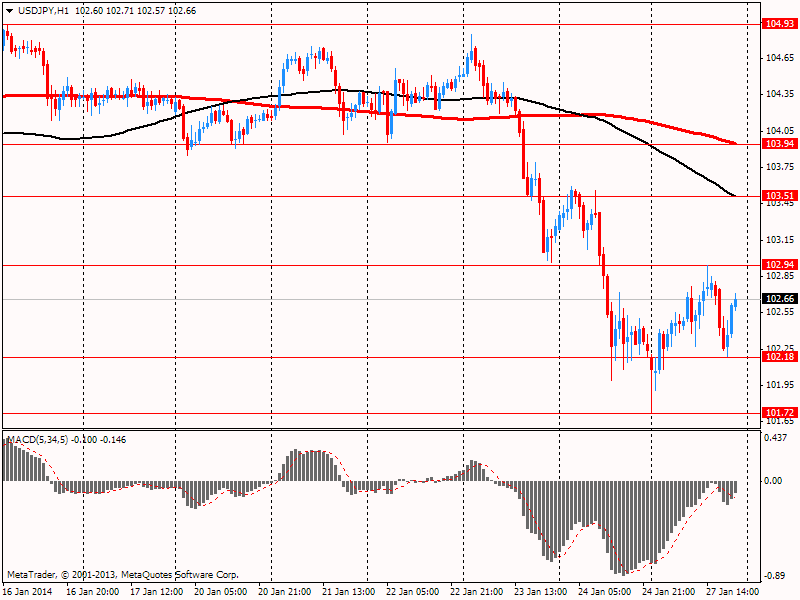Screen dimensions: 800x600
Task: Click the current price 102.66 black label
Action: pyautogui.click(x=780, y=298)
